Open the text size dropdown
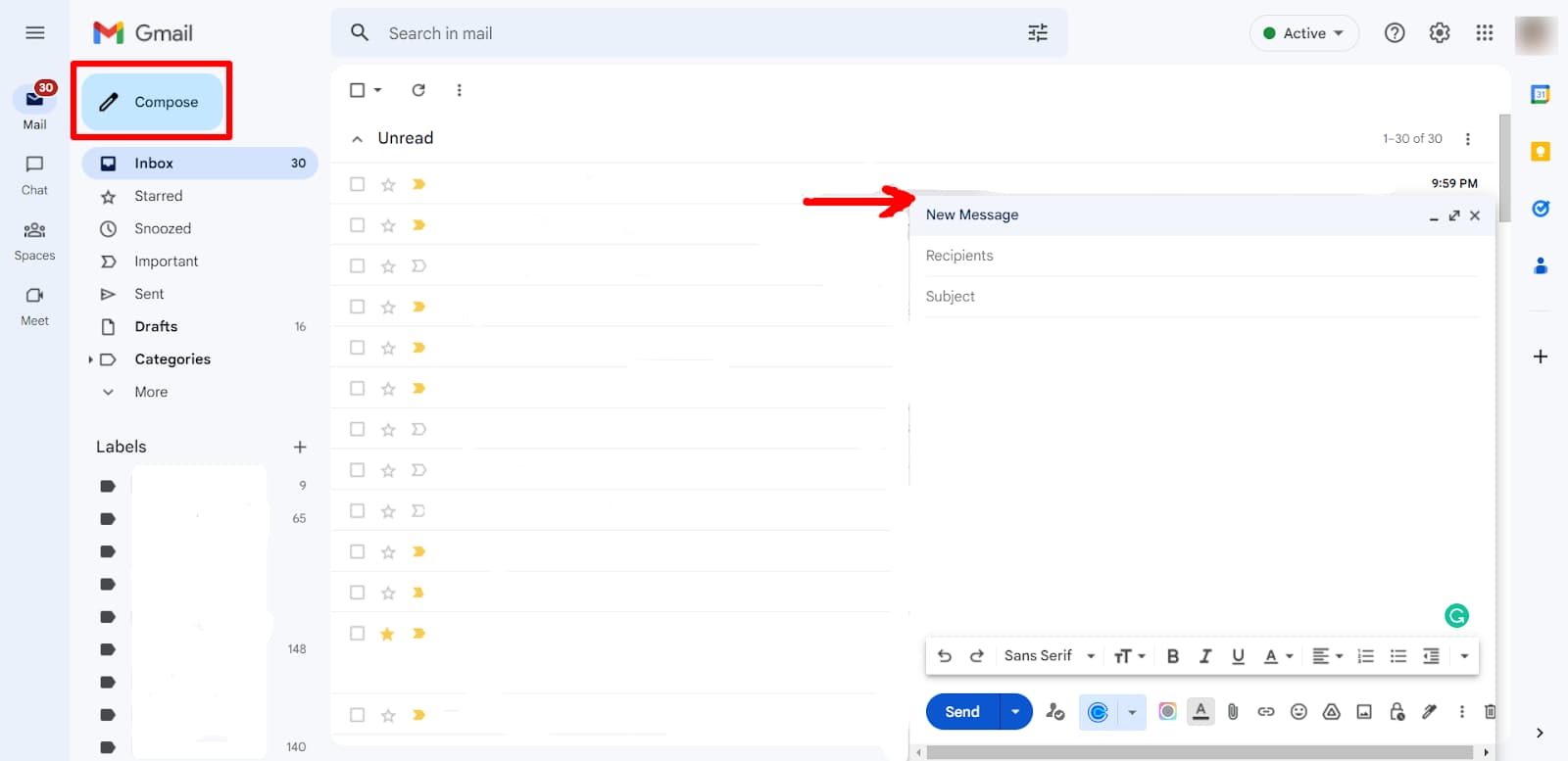The image size is (1568, 761). [1129, 656]
